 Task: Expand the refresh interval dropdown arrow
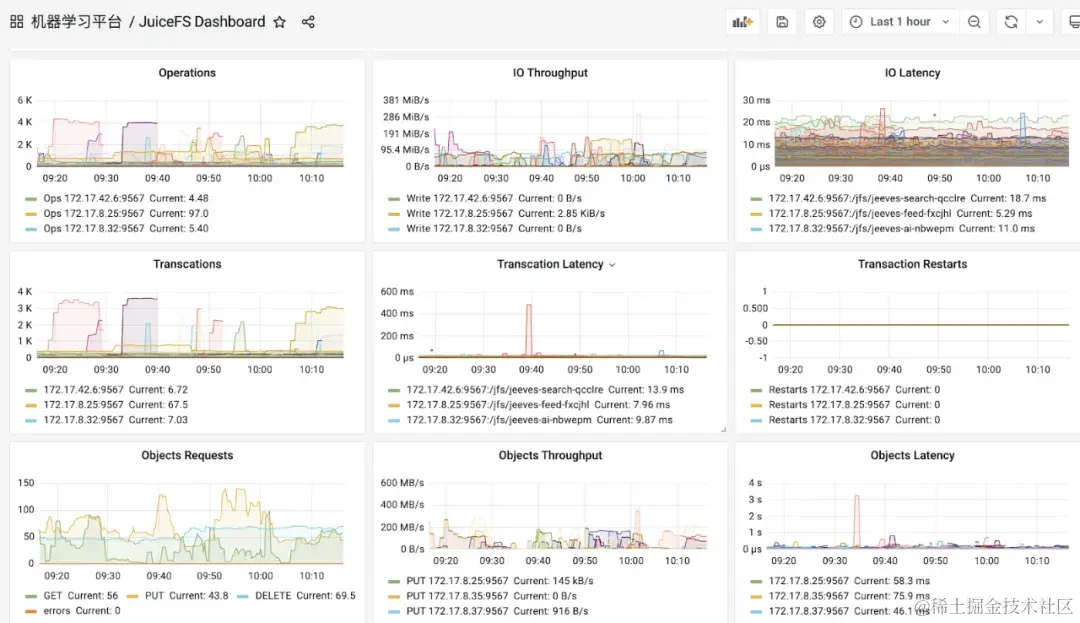[x=1039, y=22]
